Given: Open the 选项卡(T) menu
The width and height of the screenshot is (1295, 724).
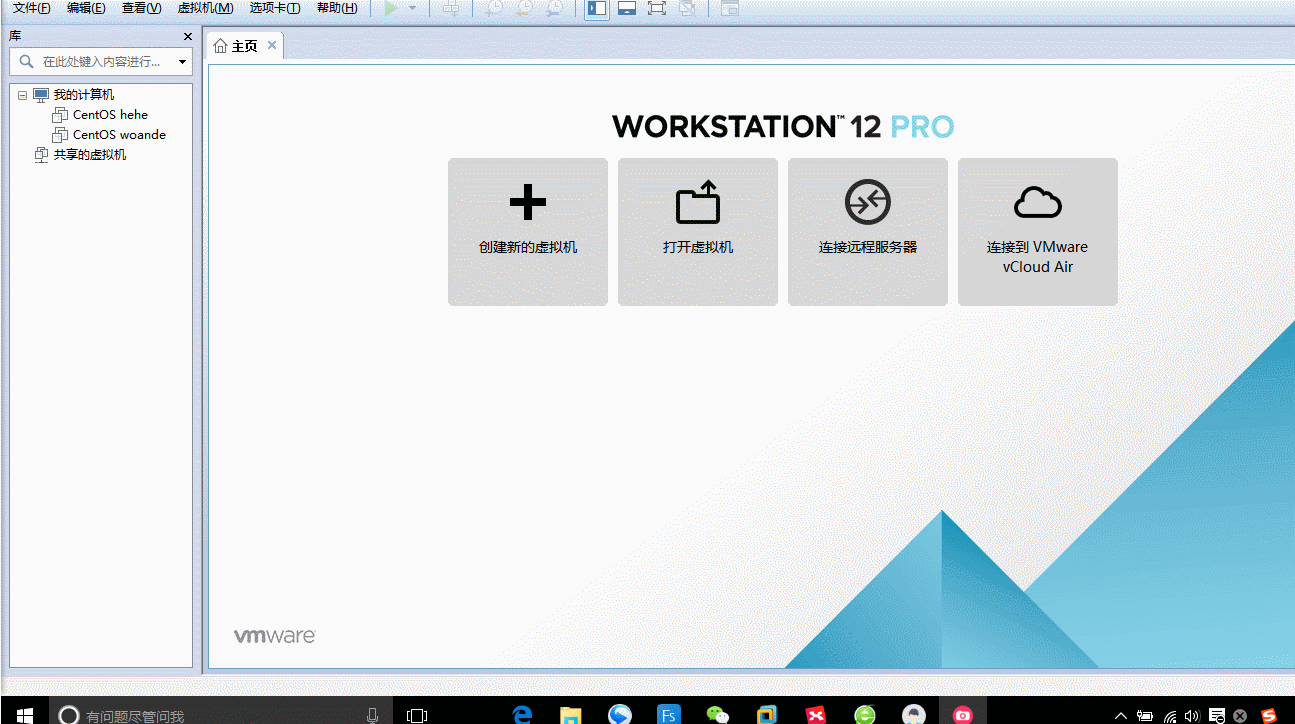Looking at the screenshot, I should pyautogui.click(x=275, y=8).
